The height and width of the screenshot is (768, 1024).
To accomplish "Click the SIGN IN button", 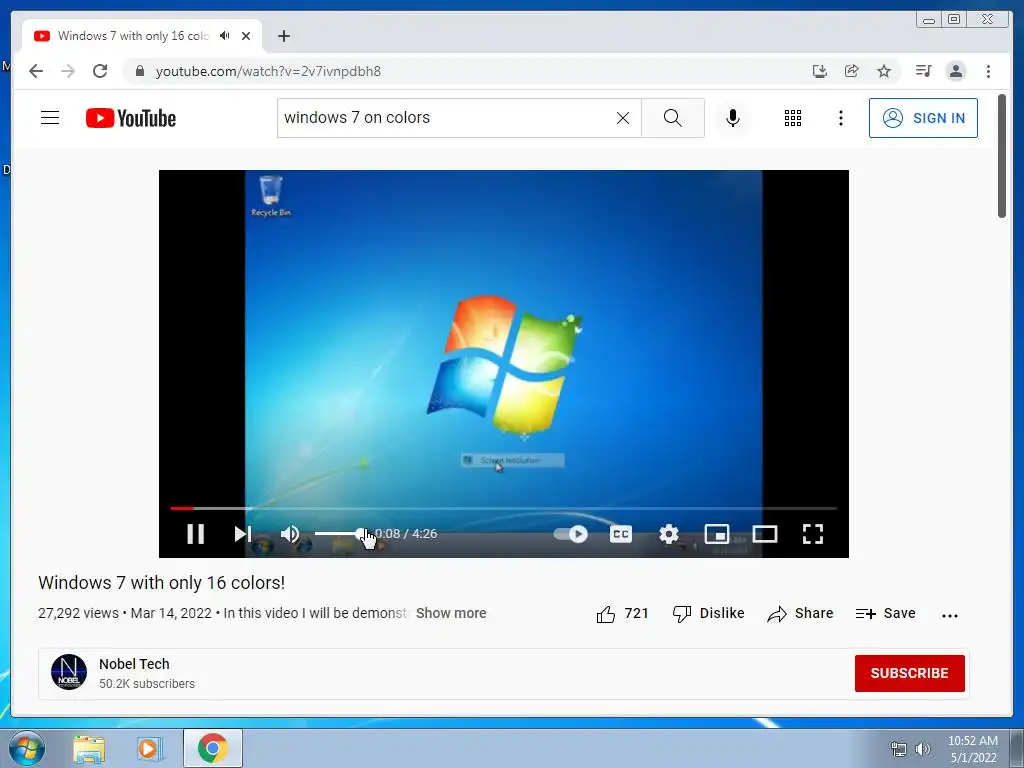I will click(923, 118).
